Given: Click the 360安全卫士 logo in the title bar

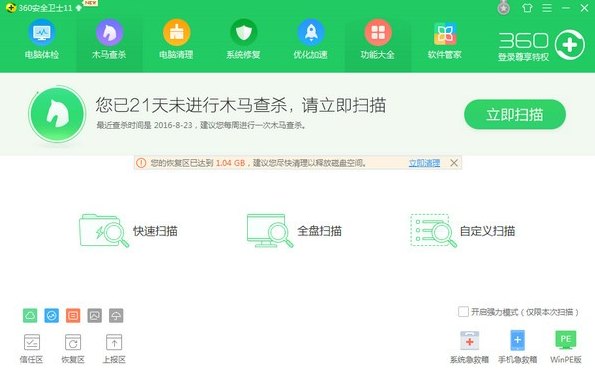Looking at the screenshot, I should [11, 8].
